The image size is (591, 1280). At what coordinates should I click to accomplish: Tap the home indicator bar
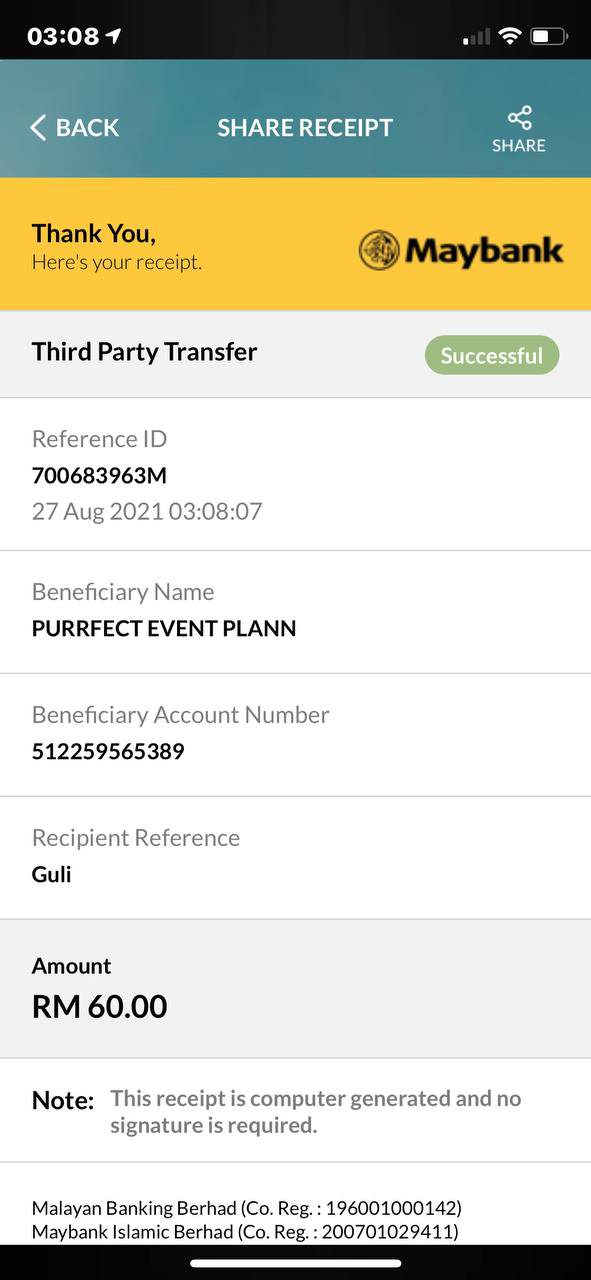coord(295,1264)
